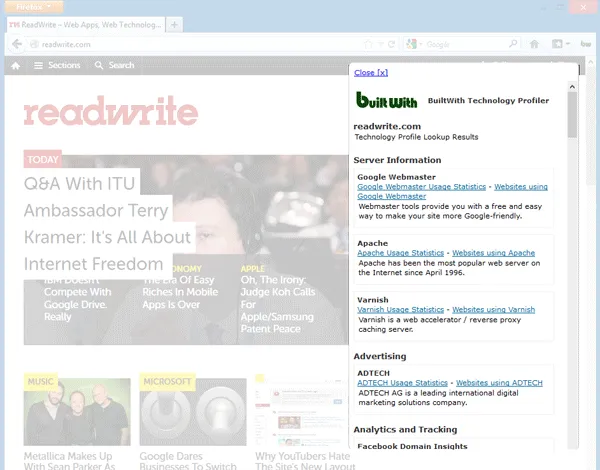Image resolution: width=600 pixels, height=470 pixels.
Task: Open the ADTECH Usage Statistics link
Action: pos(403,383)
